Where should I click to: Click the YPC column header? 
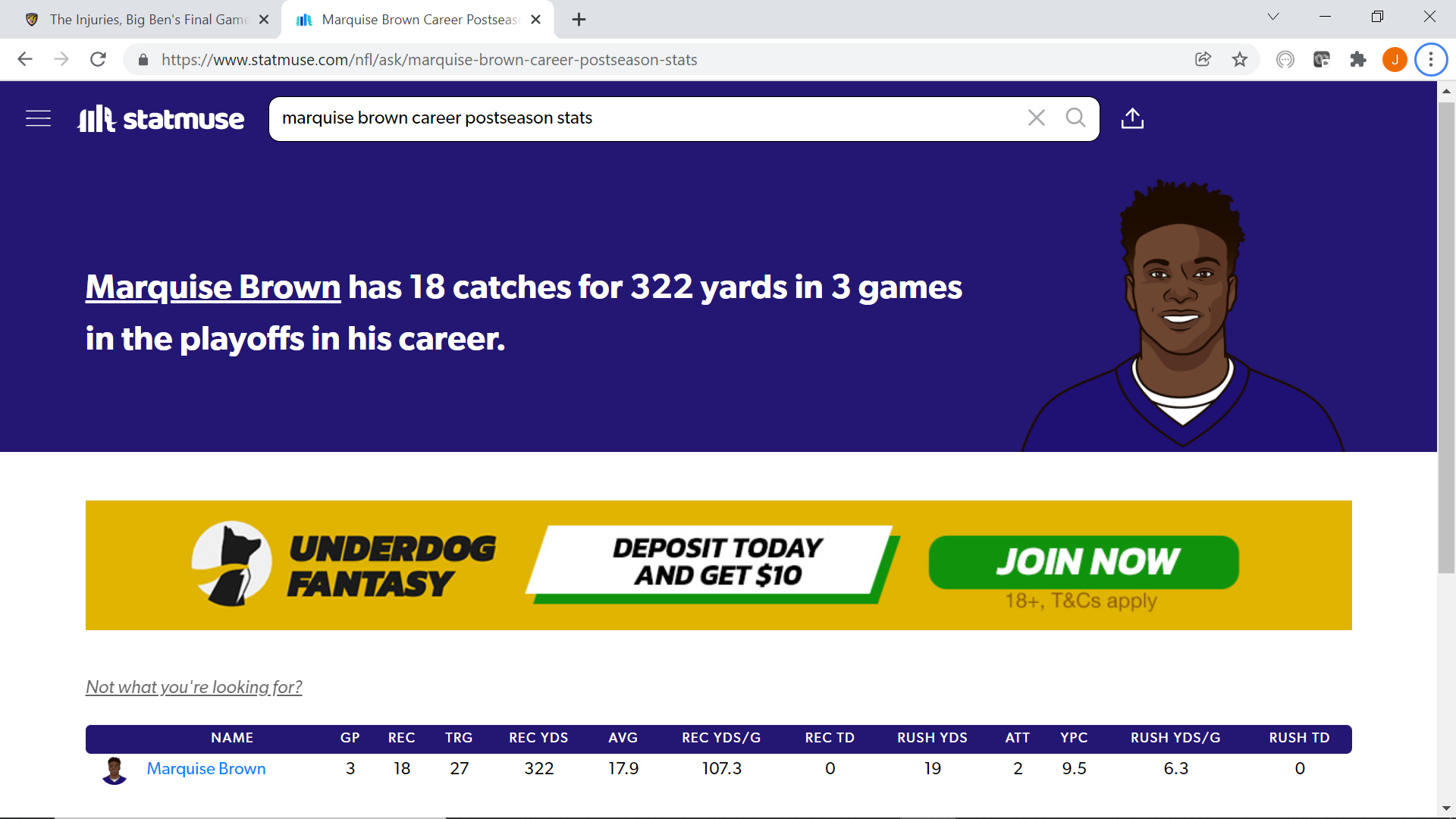(1074, 738)
